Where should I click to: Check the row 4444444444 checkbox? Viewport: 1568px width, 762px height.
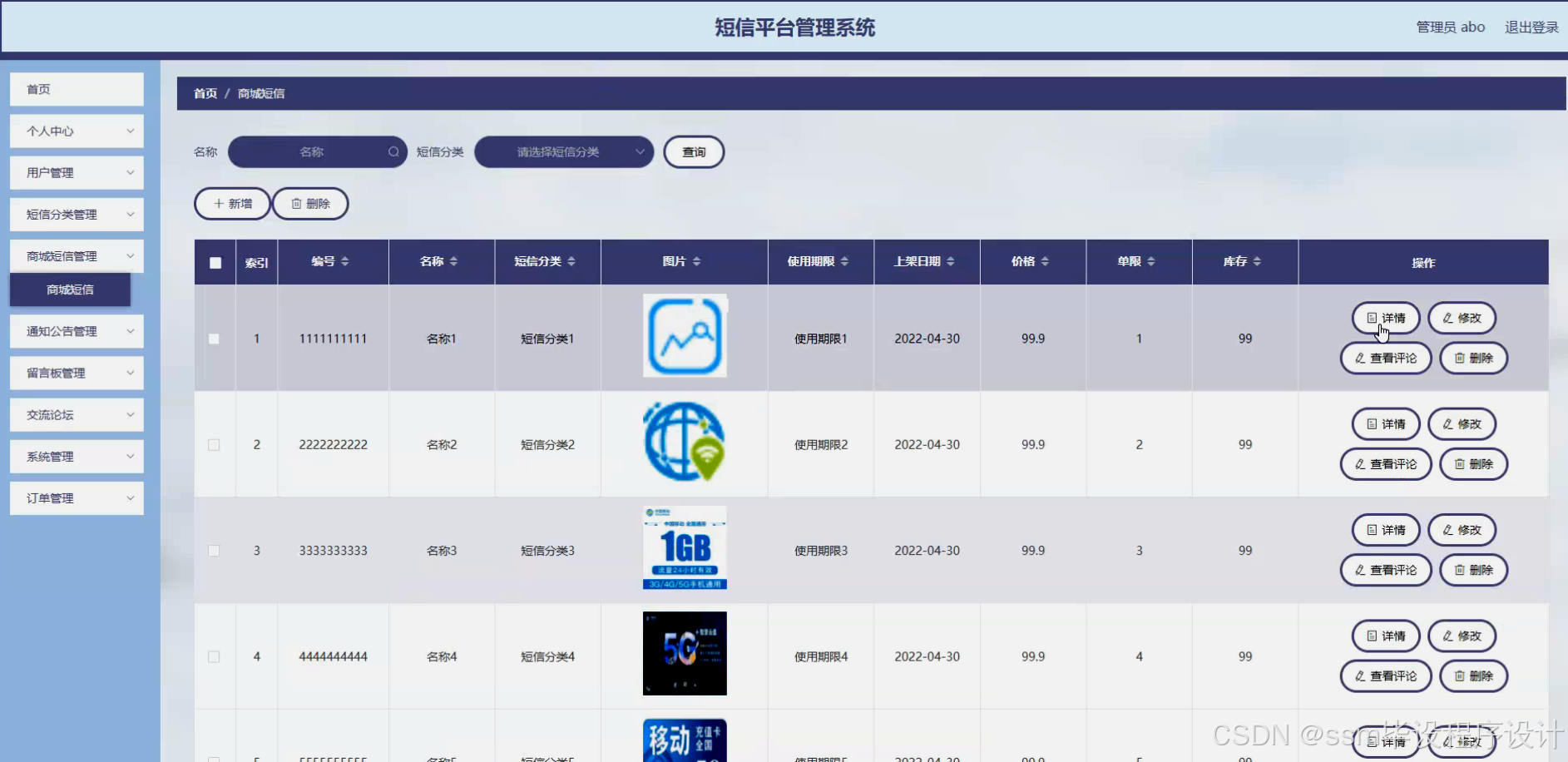[x=214, y=656]
